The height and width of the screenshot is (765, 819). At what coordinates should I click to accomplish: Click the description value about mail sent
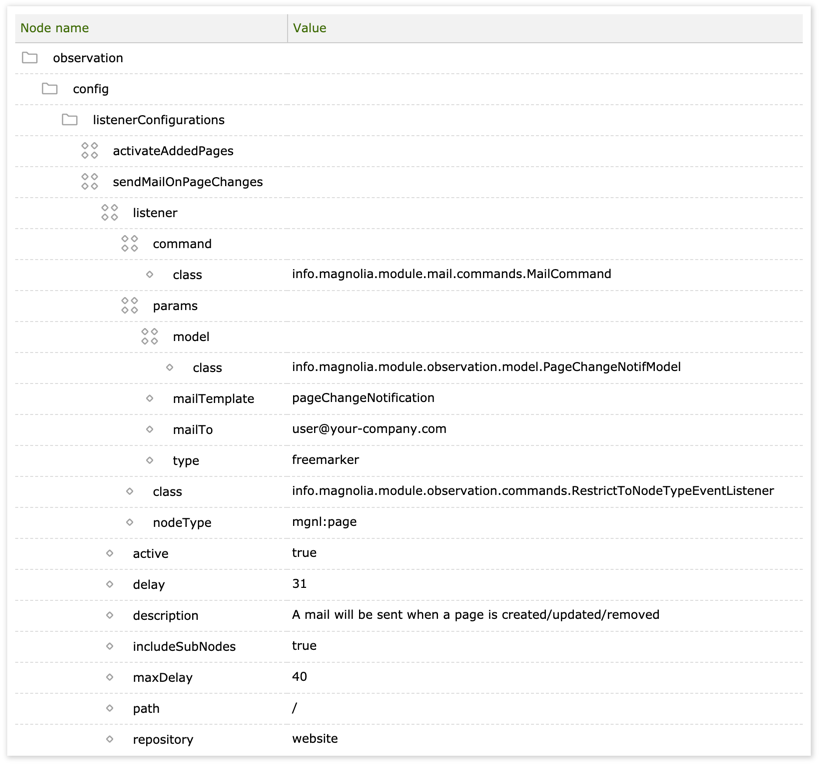(x=475, y=615)
